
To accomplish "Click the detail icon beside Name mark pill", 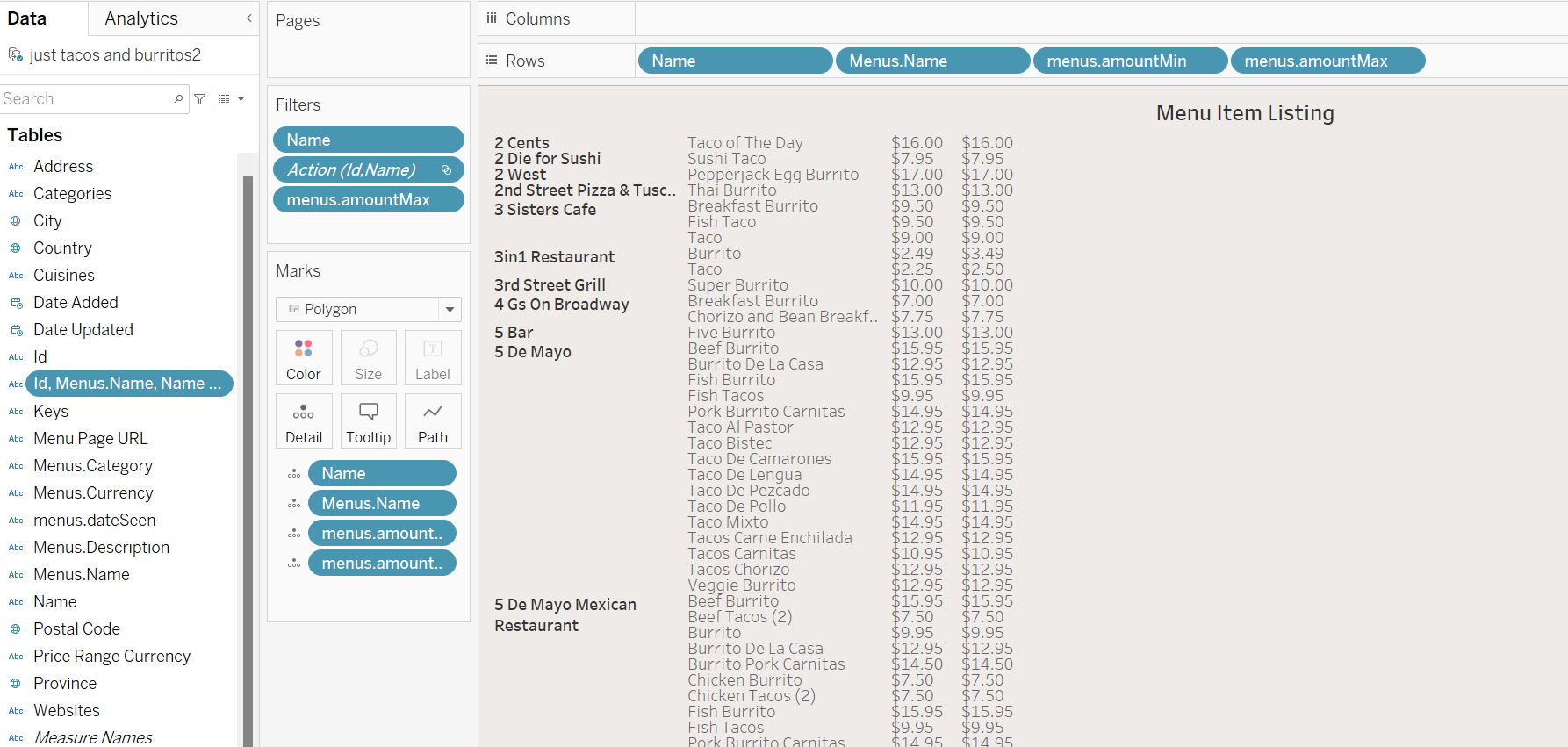I will pyautogui.click(x=294, y=474).
